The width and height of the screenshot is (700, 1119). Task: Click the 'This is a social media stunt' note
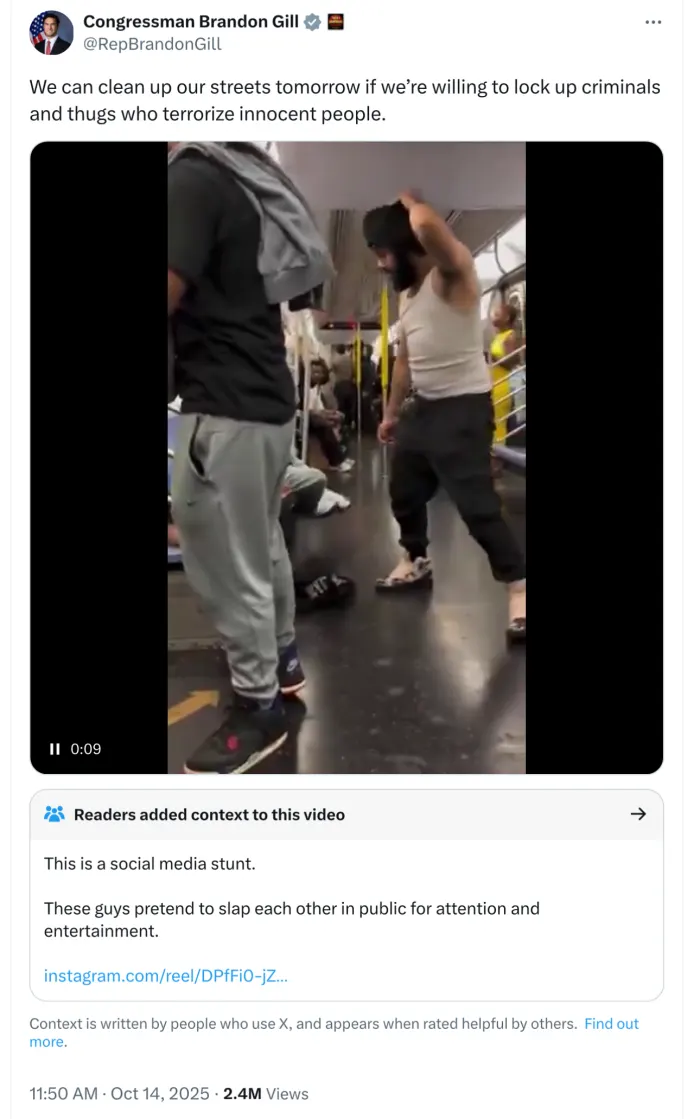pyautogui.click(x=149, y=864)
